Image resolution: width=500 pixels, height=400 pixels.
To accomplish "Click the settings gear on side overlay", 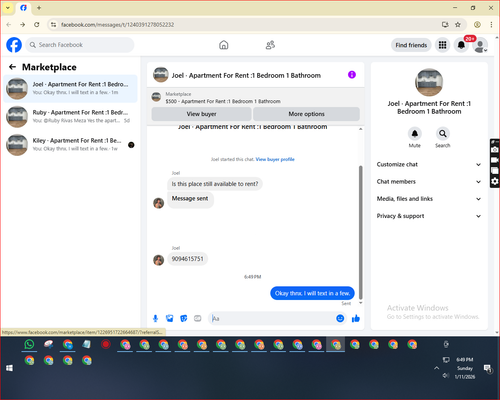I will pos(495,181).
